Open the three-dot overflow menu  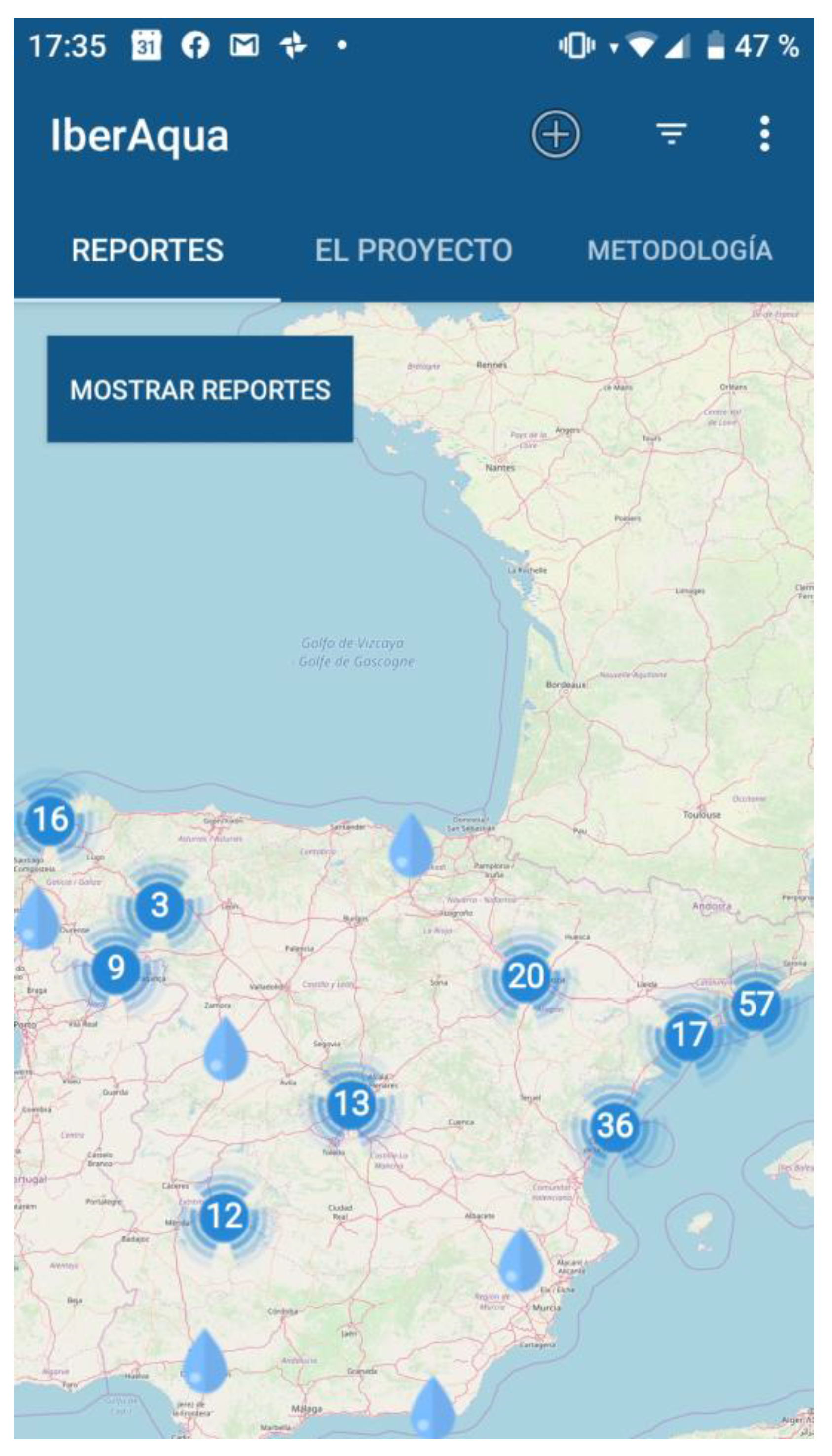coord(764,134)
